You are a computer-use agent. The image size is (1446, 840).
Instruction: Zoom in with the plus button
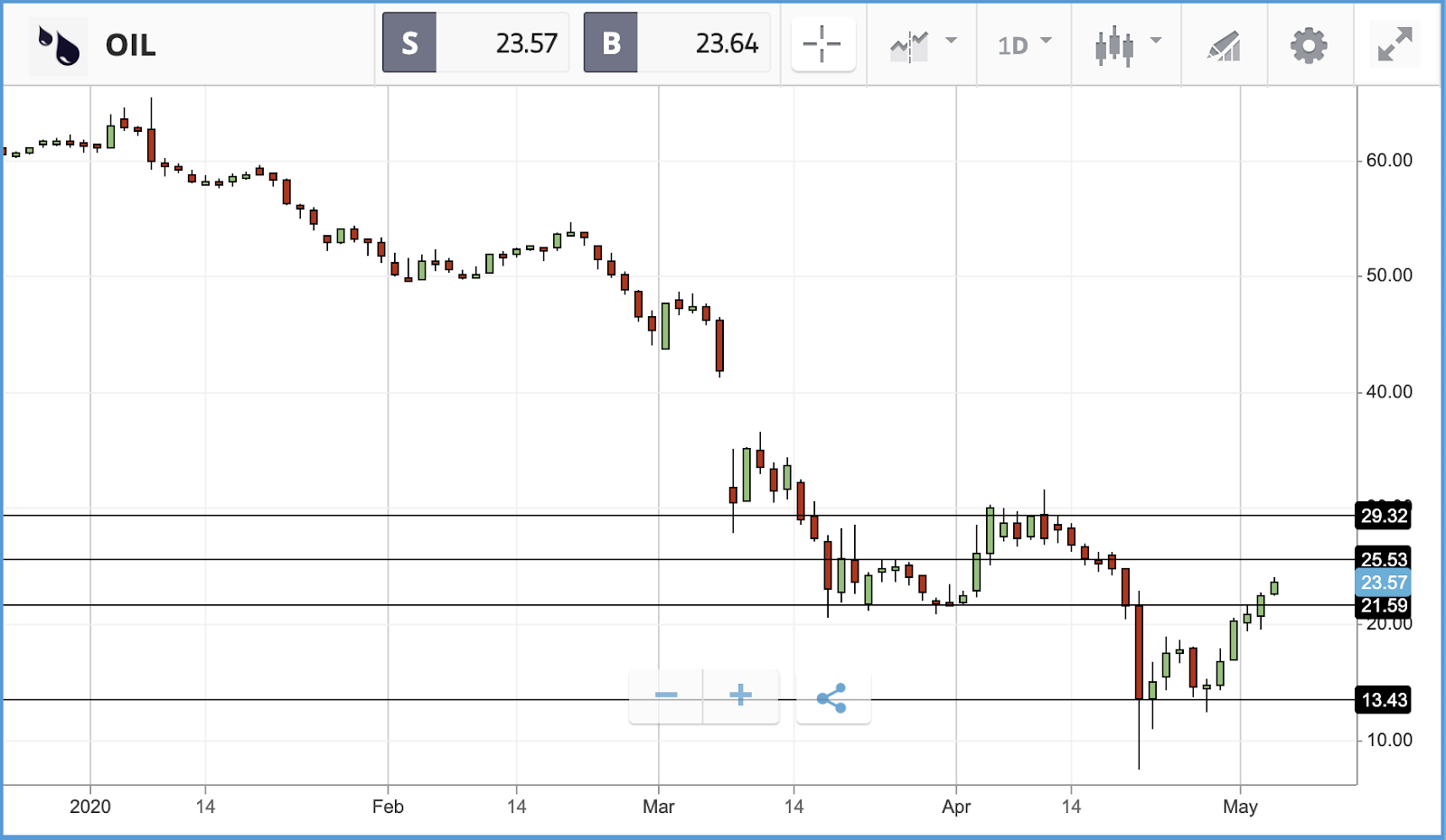pos(741,695)
